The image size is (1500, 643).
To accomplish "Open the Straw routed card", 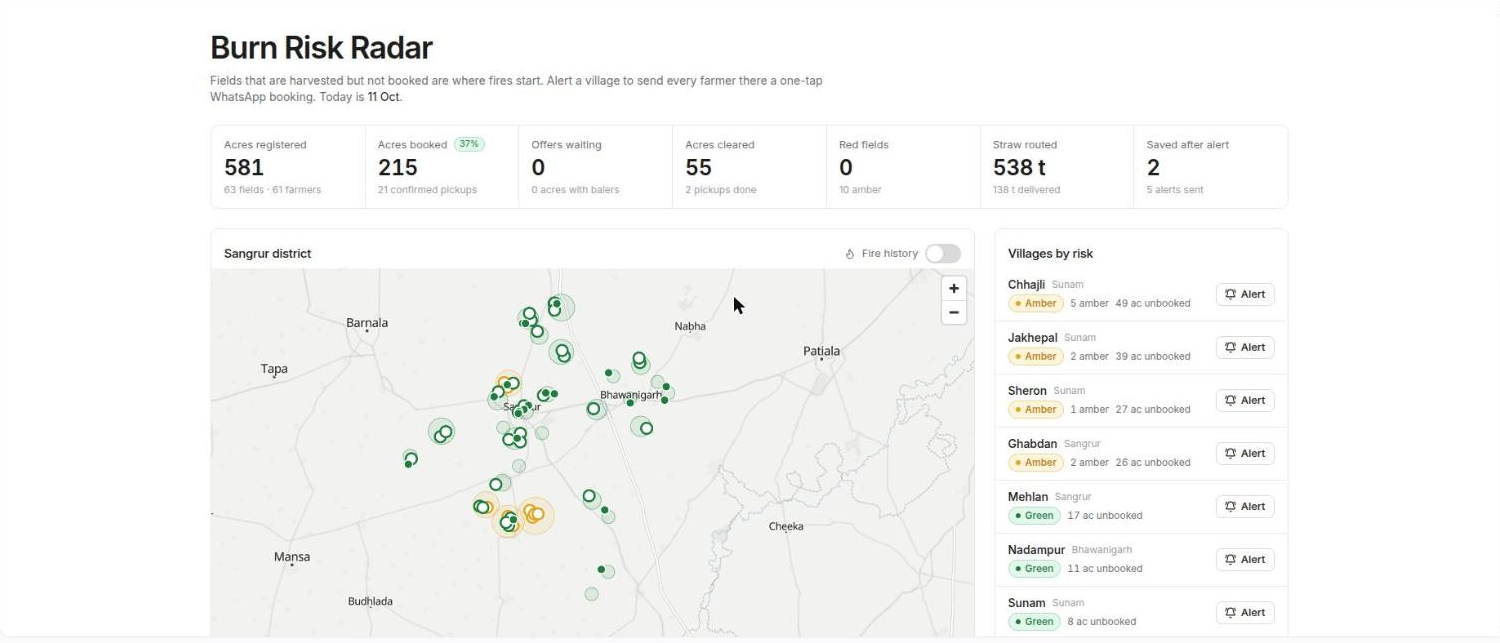I will [x=1056, y=166].
